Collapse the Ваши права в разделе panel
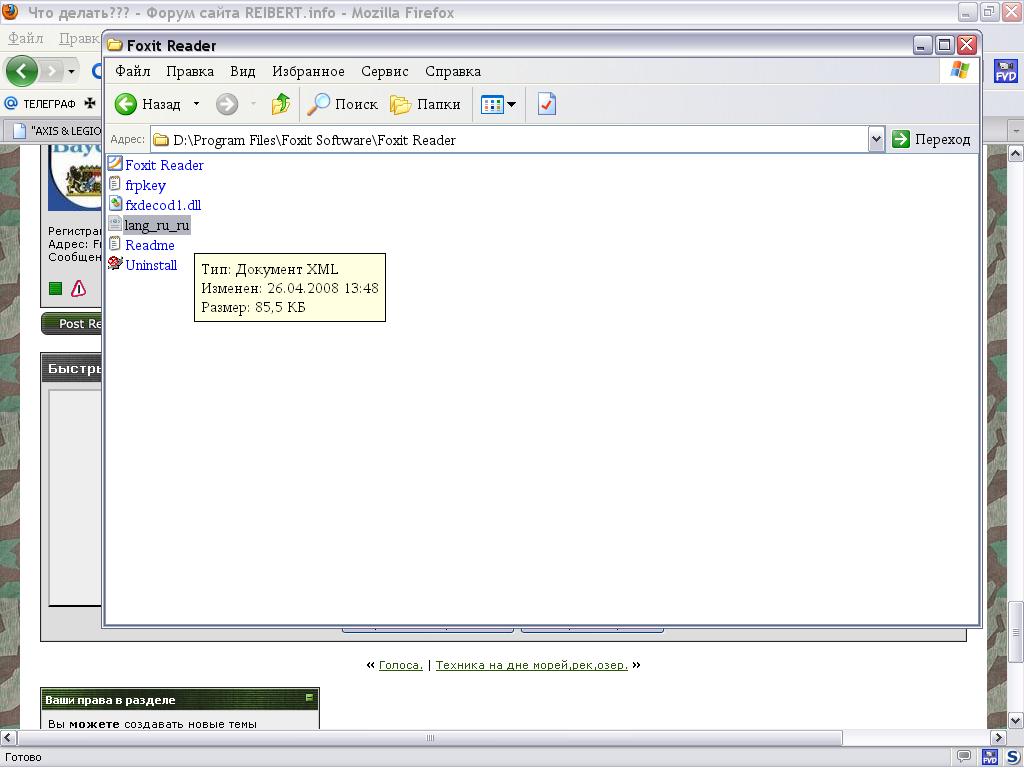 310,699
